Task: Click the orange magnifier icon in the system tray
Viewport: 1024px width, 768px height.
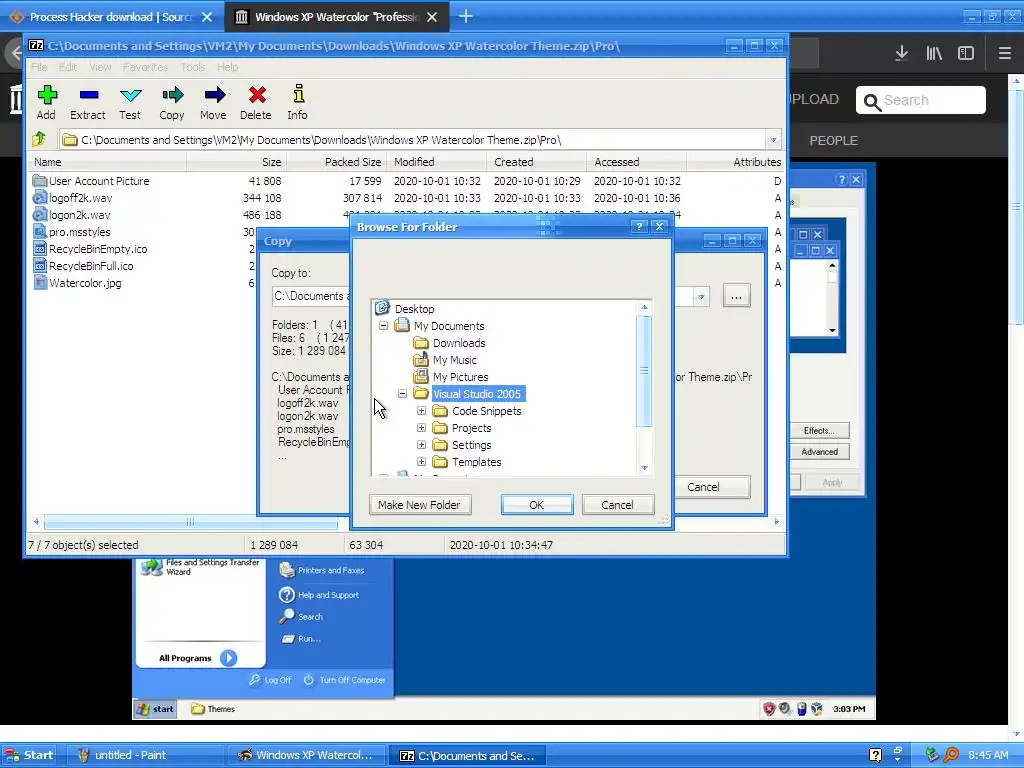Action: coord(952,755)
